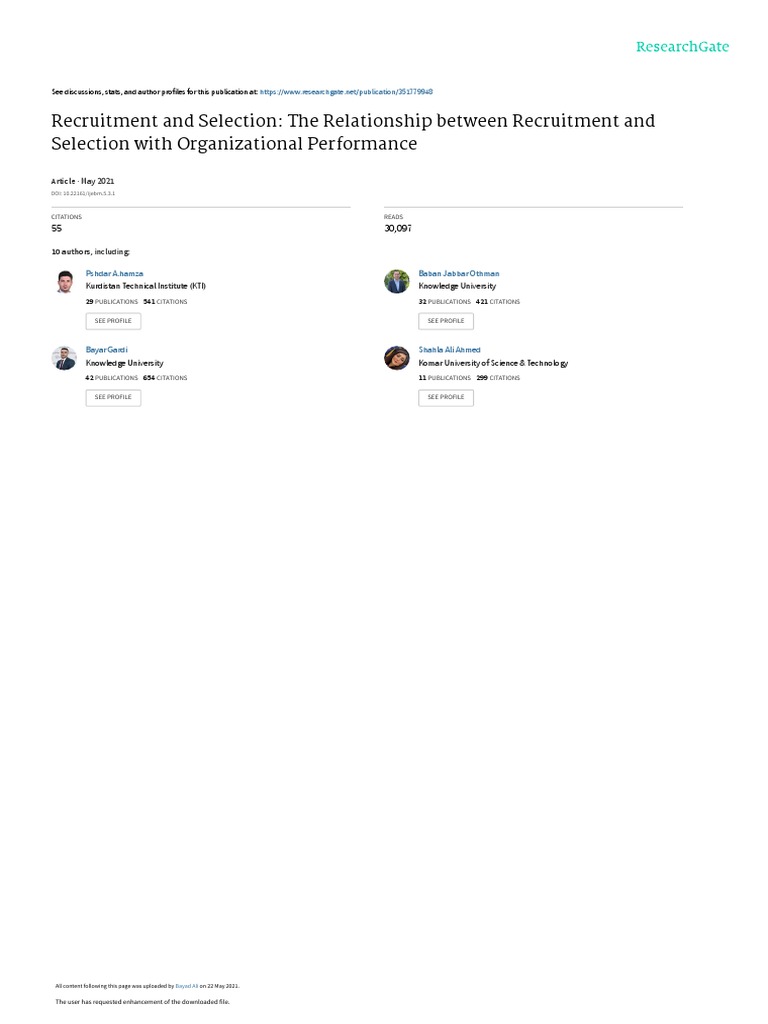The image size is (768, 1024).
Task: Click the 10 authors, including label
Action: [x=90, y=252]
